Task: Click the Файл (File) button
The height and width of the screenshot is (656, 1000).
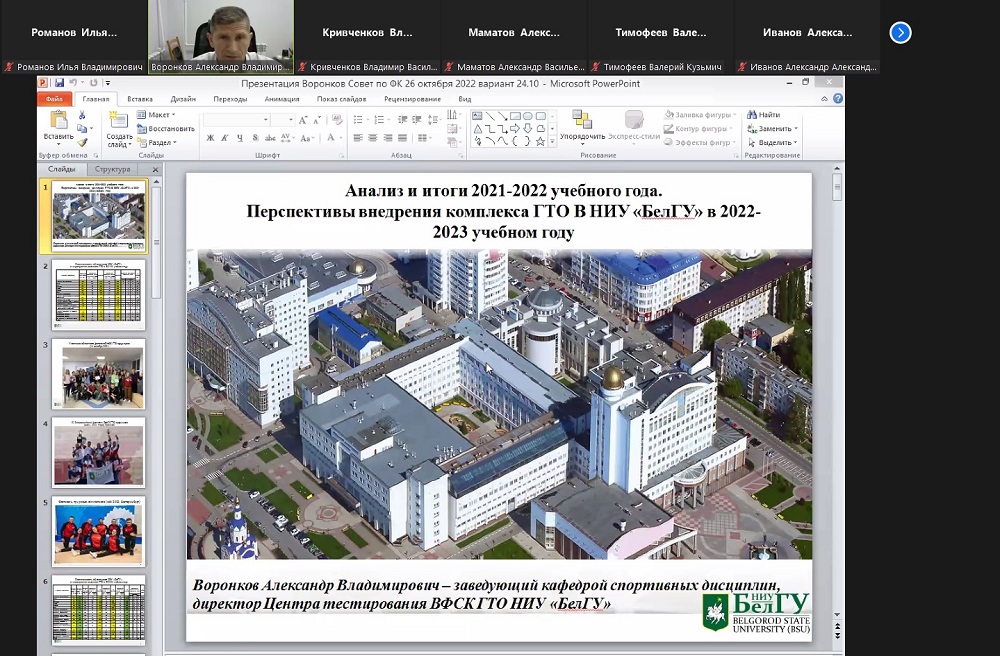Action: (54, 99)
